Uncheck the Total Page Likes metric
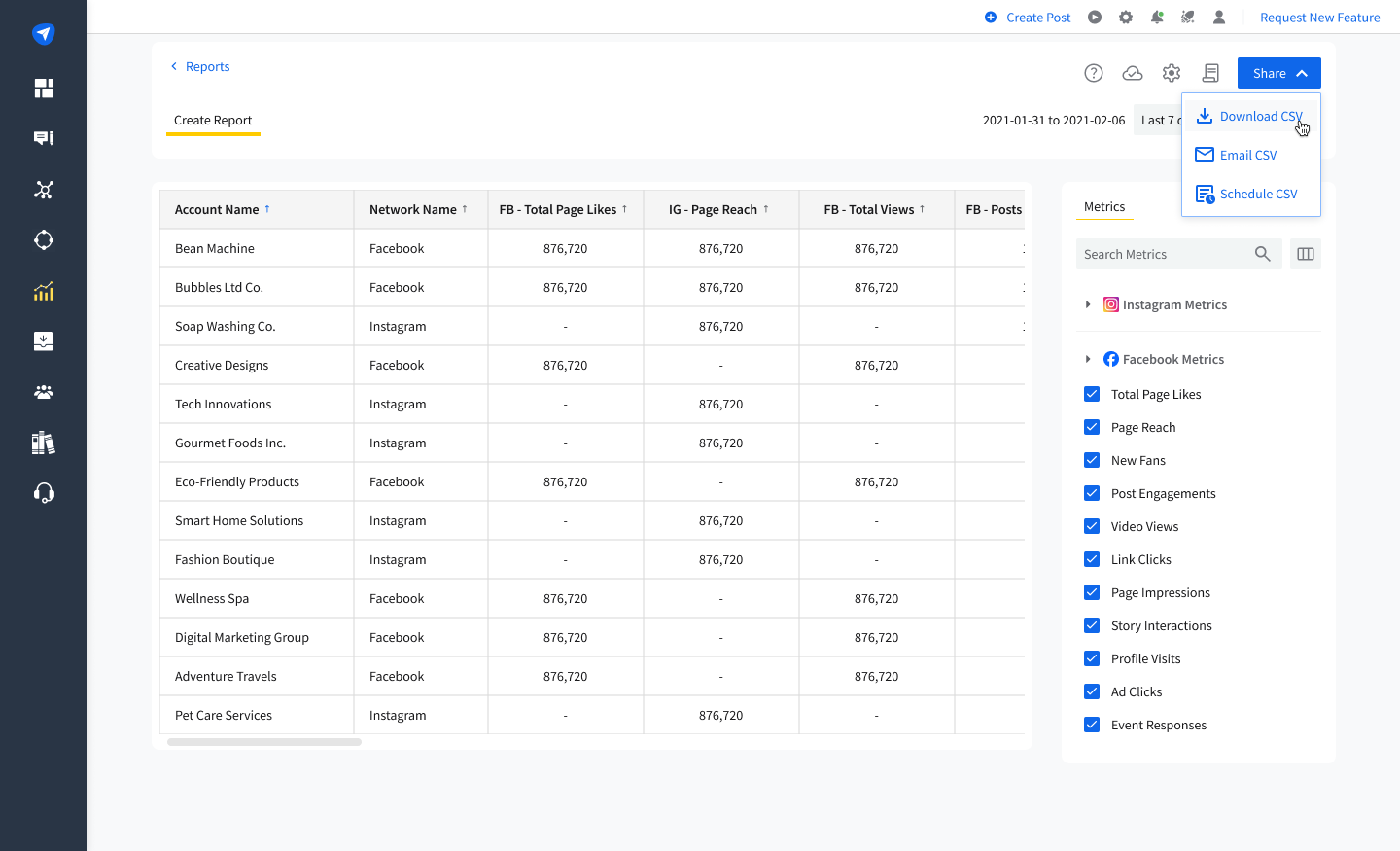 [1092, 394]
